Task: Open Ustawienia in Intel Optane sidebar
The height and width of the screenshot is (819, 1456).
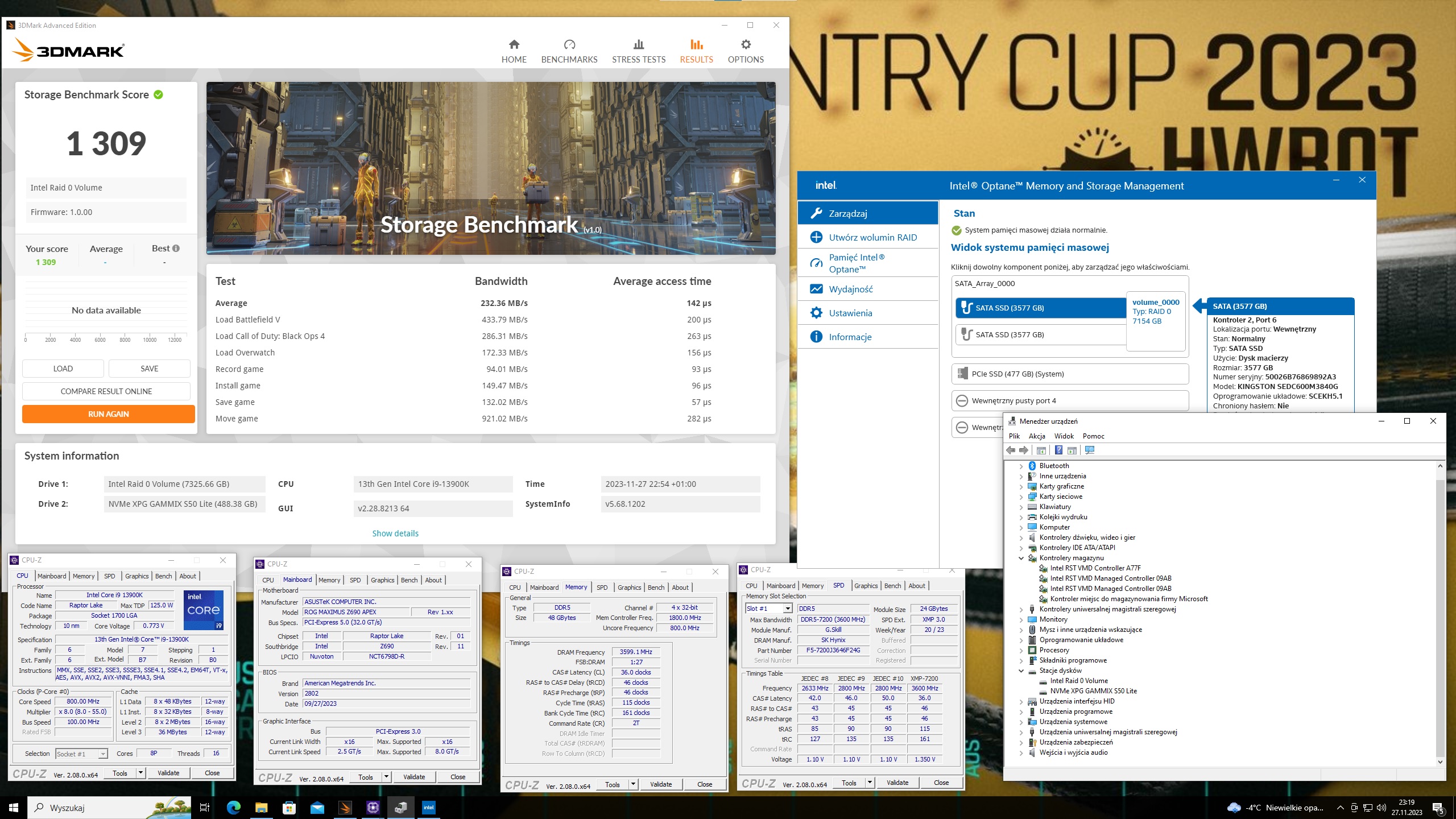Action: [867, 313]
